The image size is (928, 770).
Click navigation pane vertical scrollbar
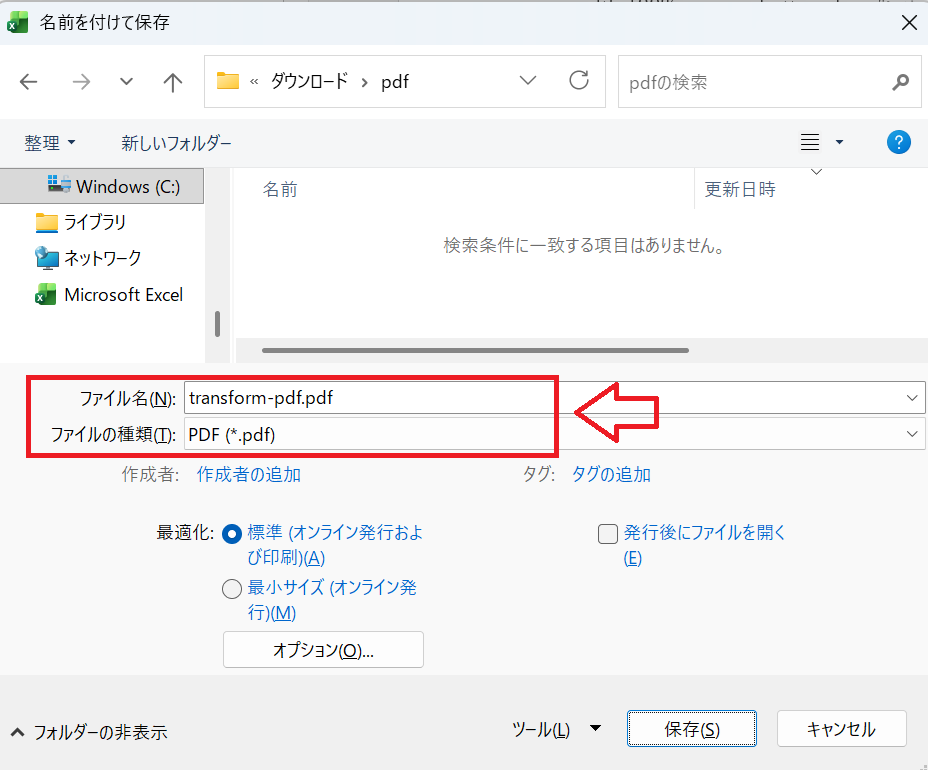pos(217,324)
